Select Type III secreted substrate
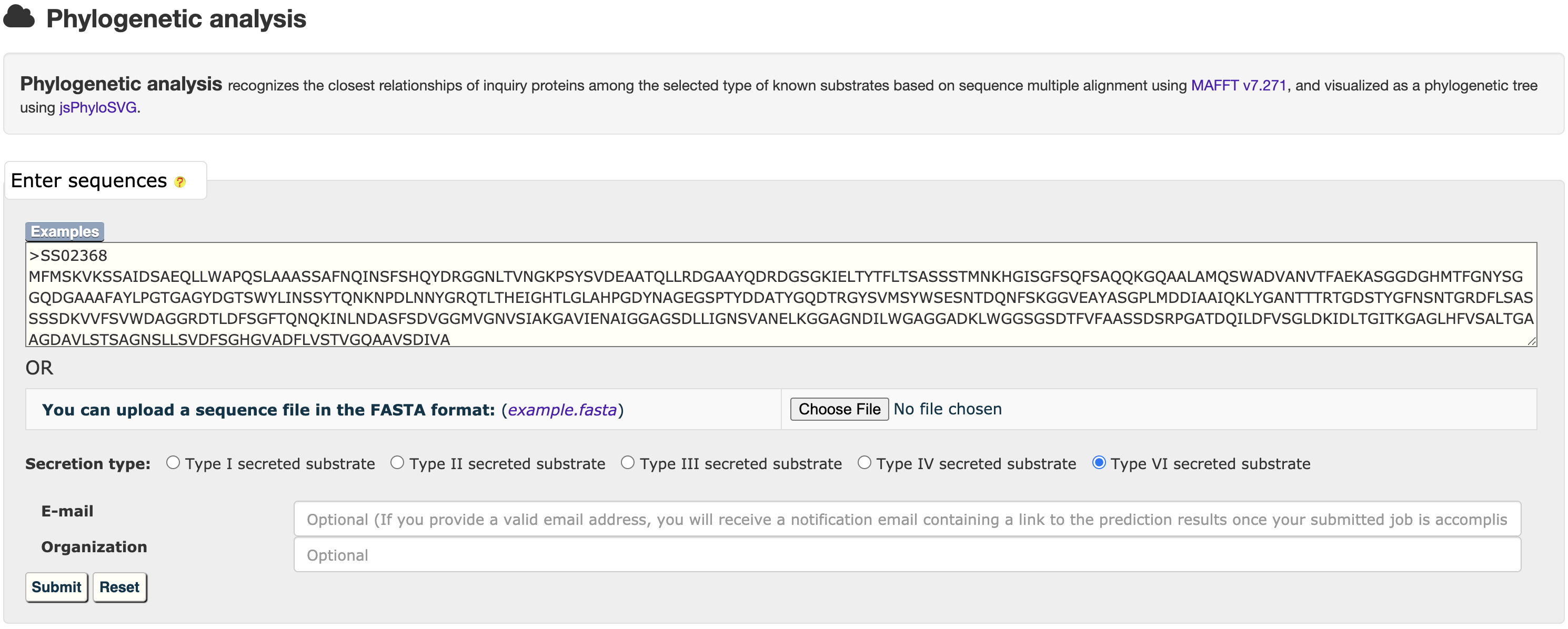1568x629 pixels. tap(628, 463)
